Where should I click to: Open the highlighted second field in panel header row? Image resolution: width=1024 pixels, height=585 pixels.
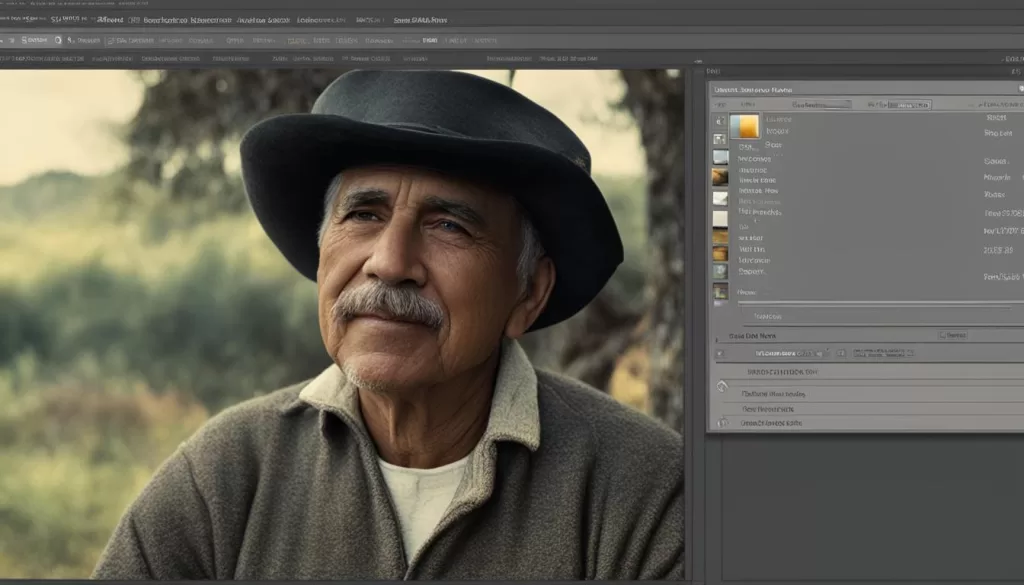(x=909, y=104)
